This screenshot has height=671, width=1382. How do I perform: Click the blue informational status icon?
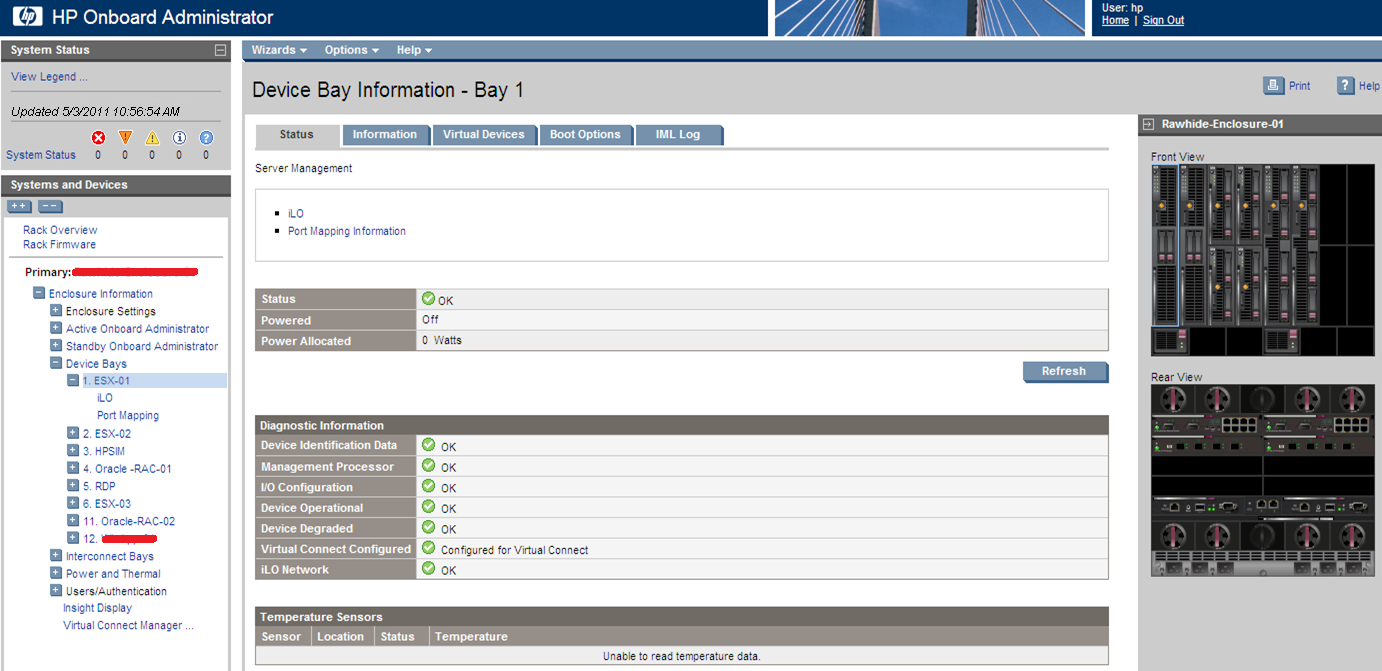179,138
